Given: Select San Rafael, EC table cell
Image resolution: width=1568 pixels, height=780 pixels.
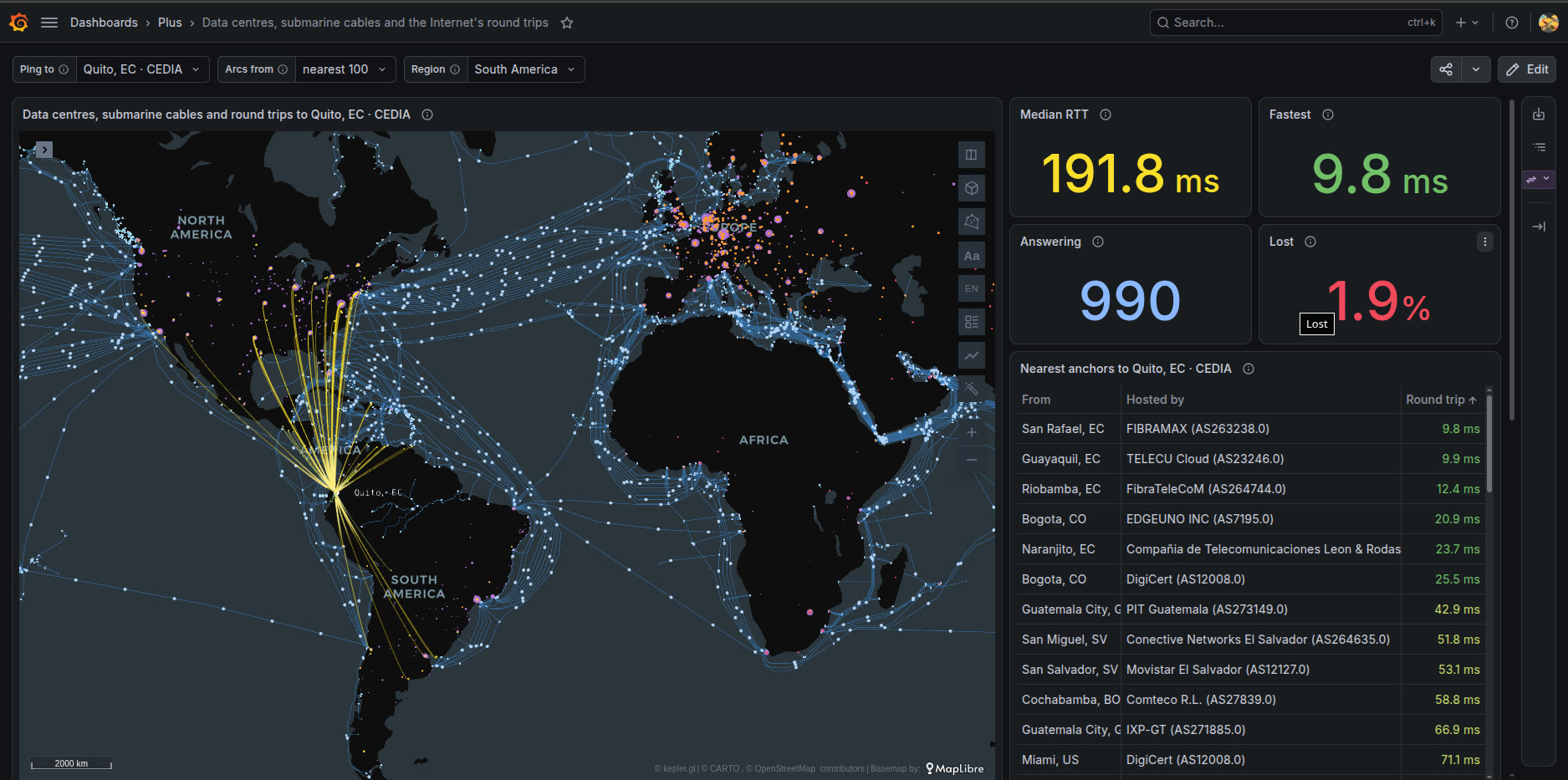Looking at the screenshot, I should (x=1069, y=429).
